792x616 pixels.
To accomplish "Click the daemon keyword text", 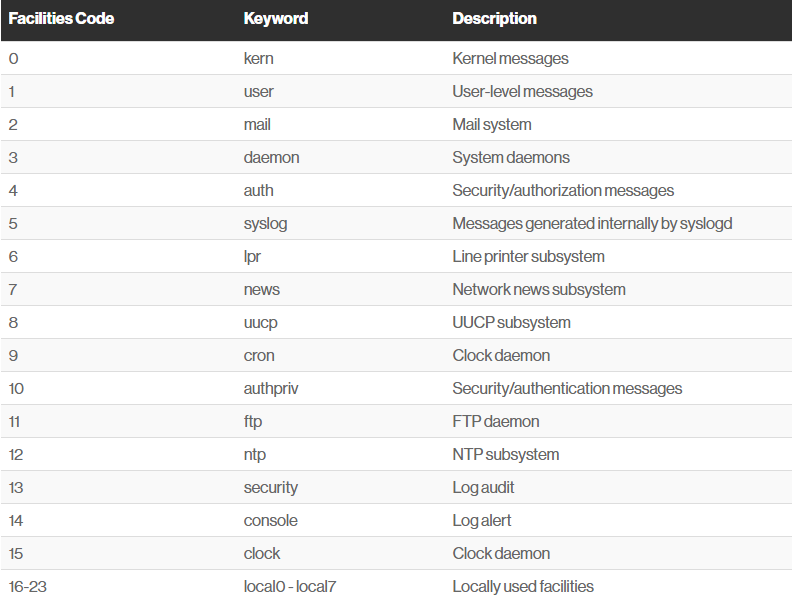I will point(272,157).
